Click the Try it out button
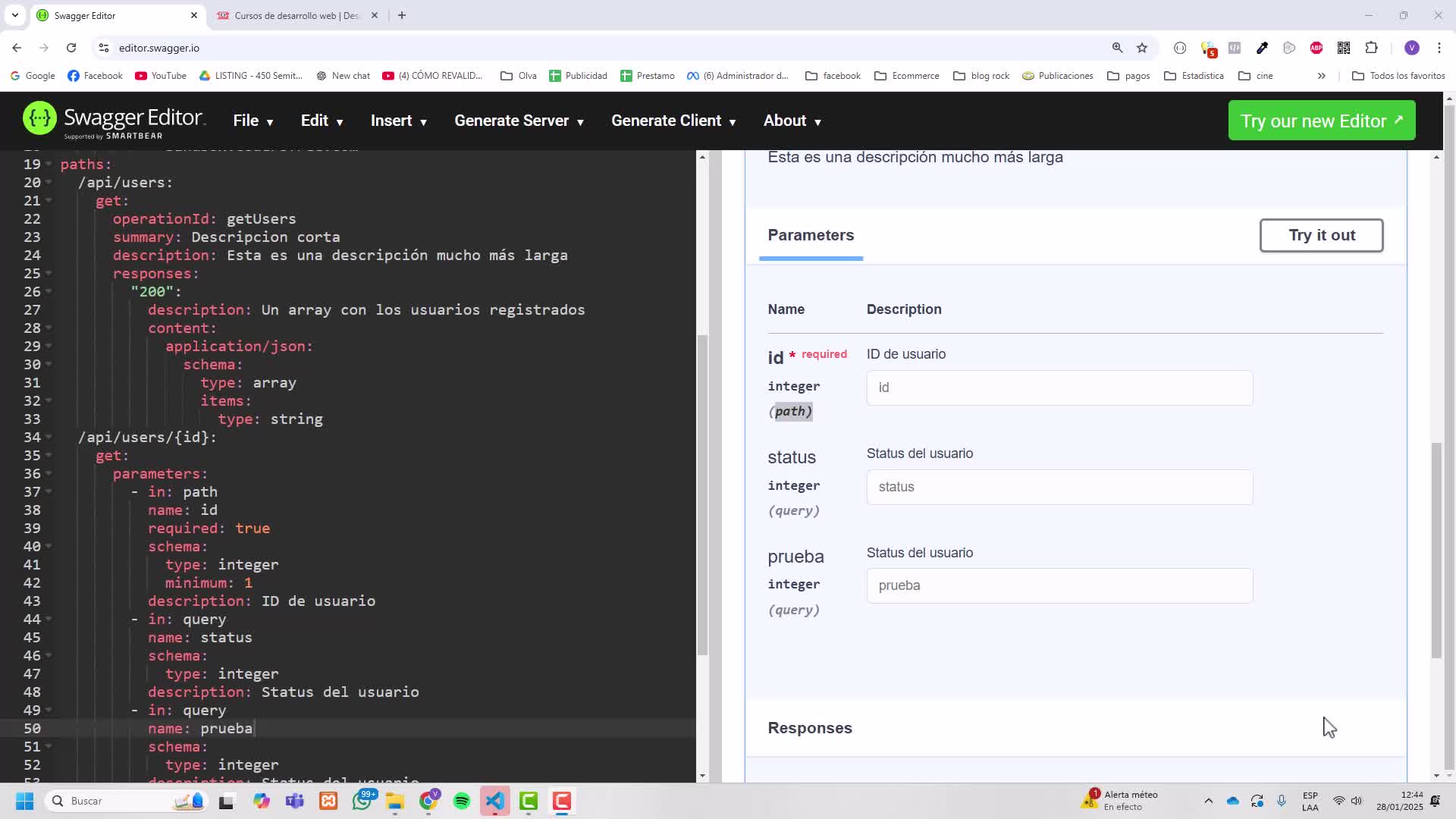The image size is (1456, 819). 1321,235
